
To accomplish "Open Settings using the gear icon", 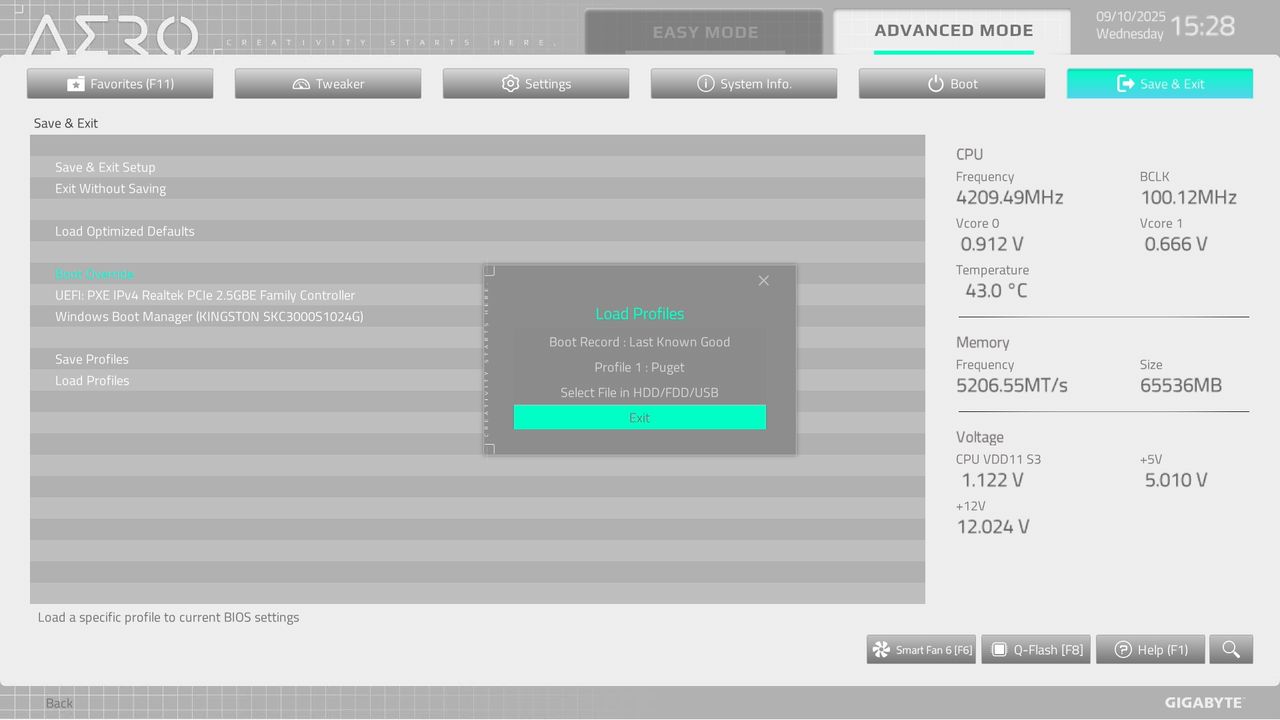I will [512, 83].
